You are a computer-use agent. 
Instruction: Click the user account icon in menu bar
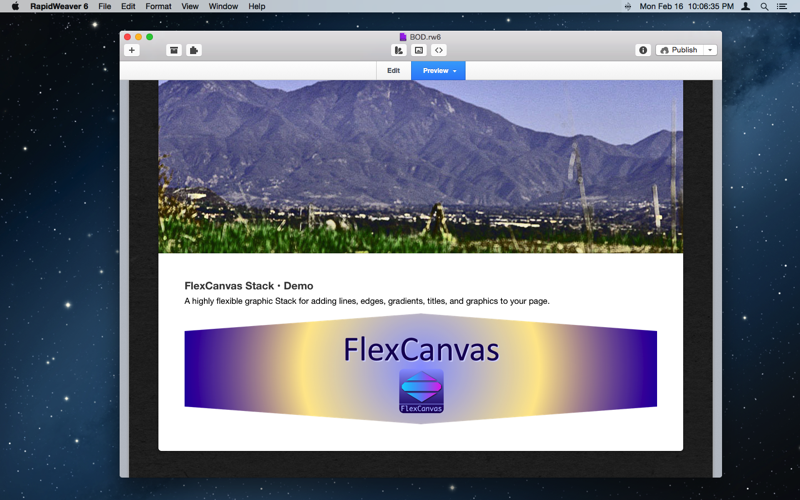coord(745,6)
